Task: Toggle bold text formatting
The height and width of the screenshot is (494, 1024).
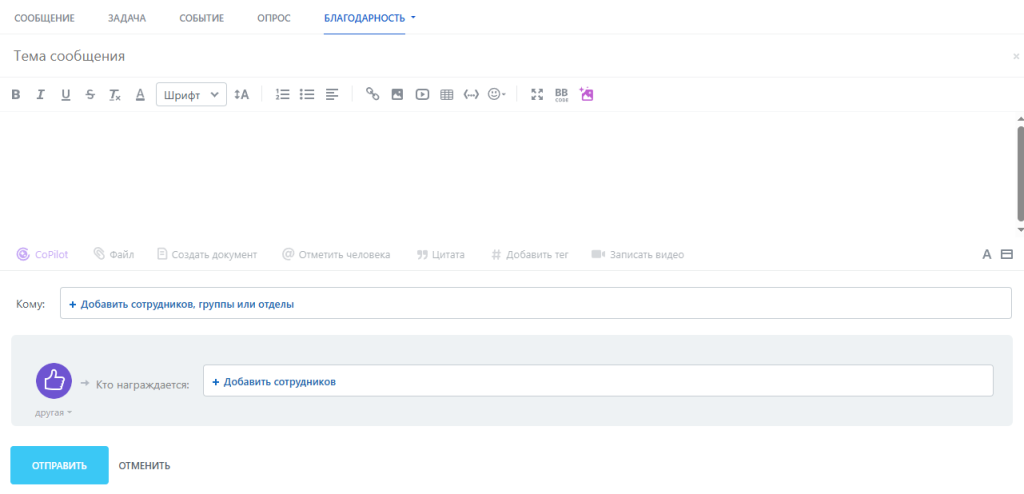Action: click(x=16, y=95)
